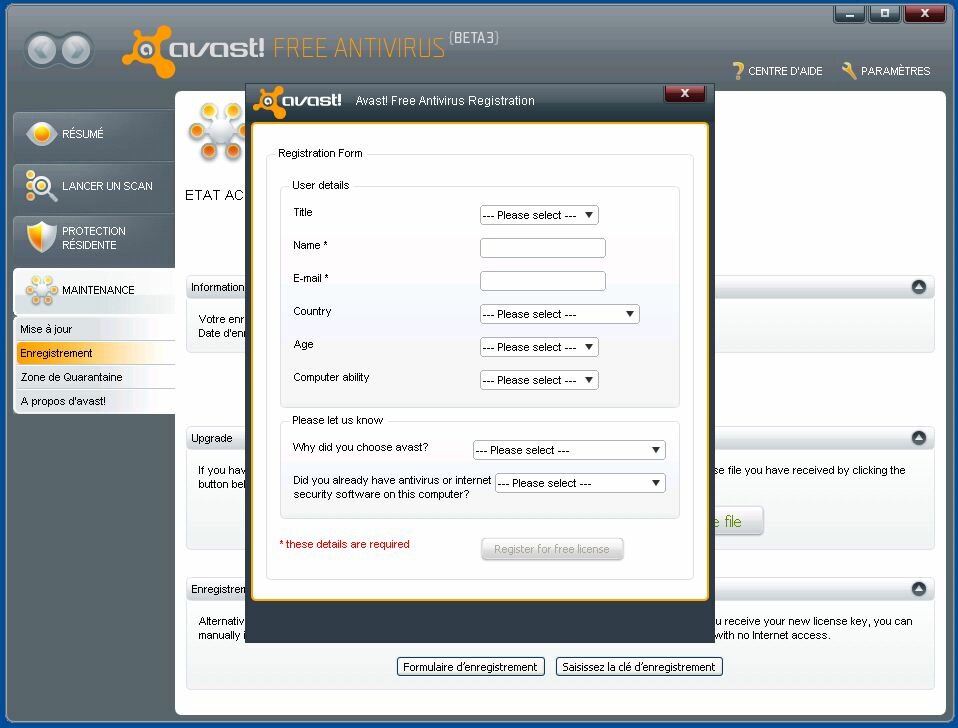Click Register for free license button
Screen dimensions: 958x728
click(x=552, y=549)
